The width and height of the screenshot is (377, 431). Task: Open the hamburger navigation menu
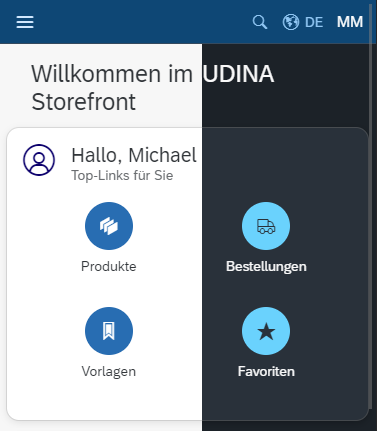tap(25, 22)
